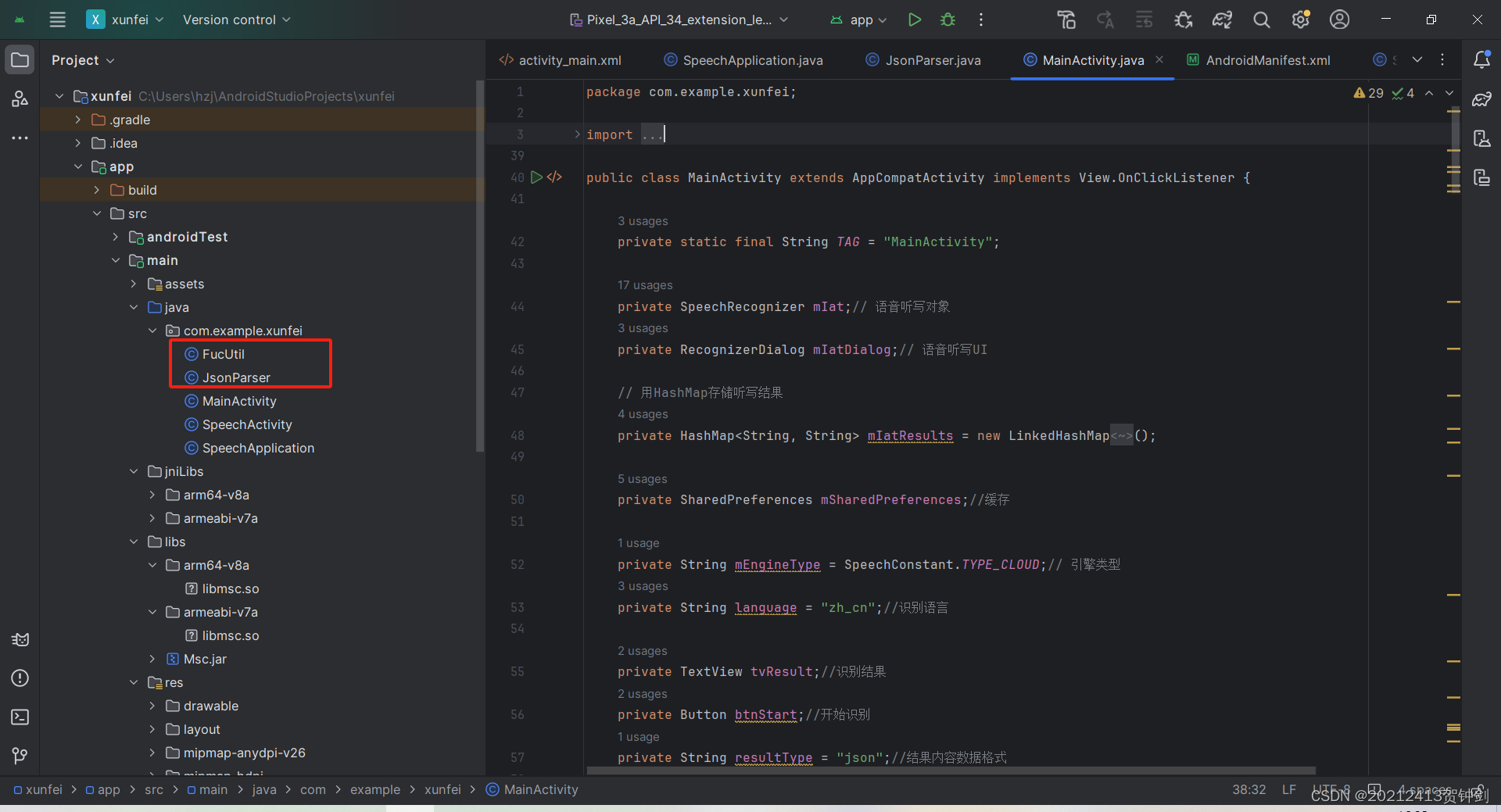
Task: Open the Version control dropdown
Action: [236, 20]
